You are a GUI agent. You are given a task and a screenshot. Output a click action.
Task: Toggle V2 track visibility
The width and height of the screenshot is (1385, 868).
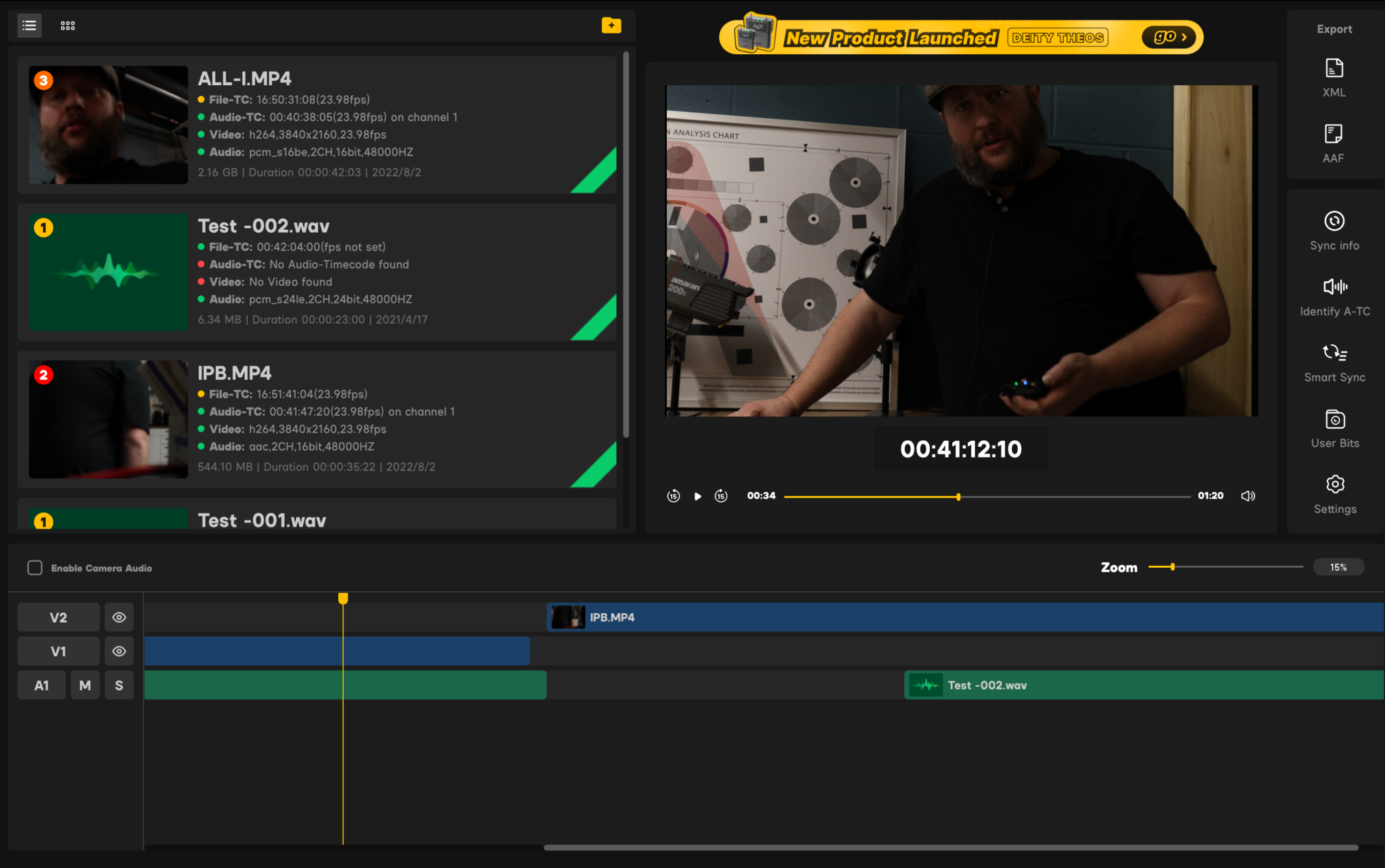[119, 617]
